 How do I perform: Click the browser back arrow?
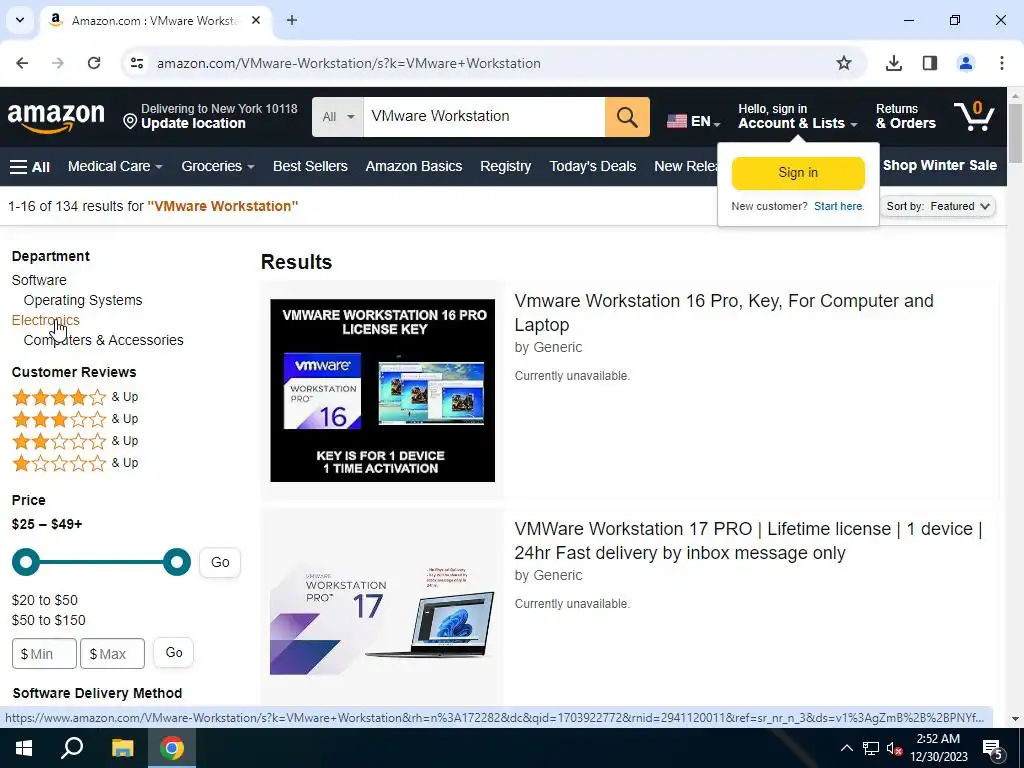point(22,63)
